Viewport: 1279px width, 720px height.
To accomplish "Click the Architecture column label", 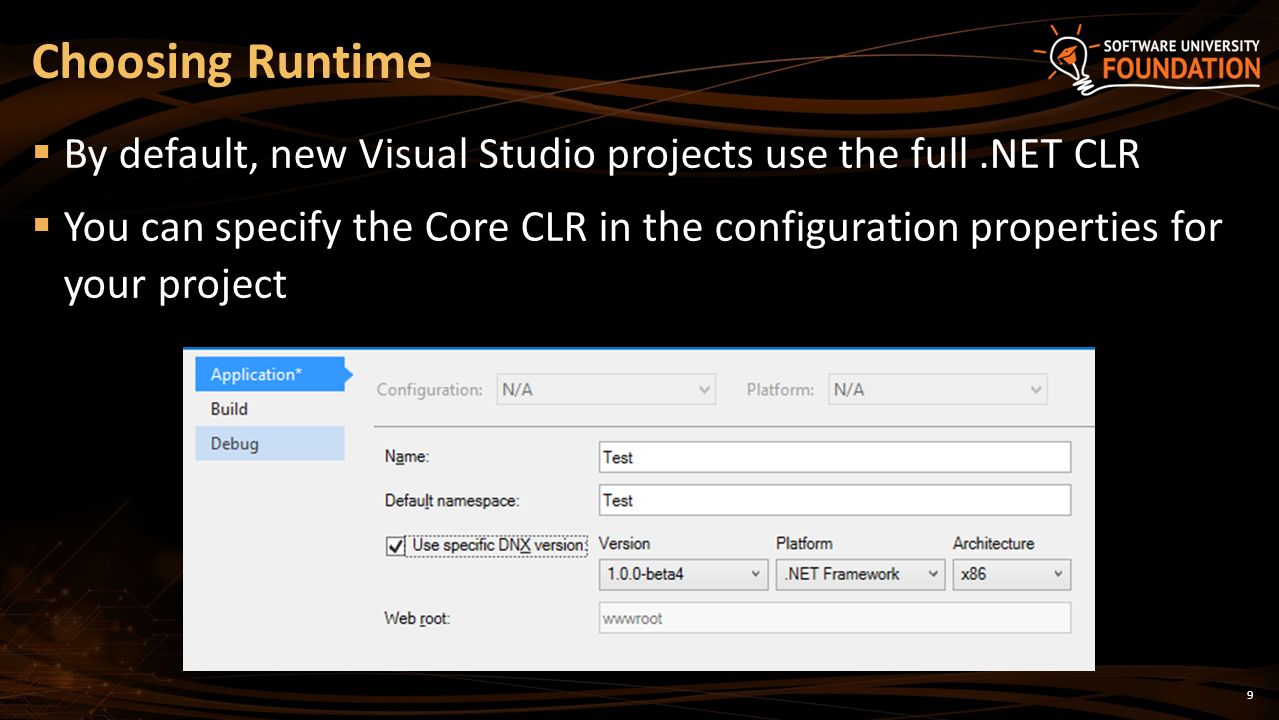I will tap(993, 543).
